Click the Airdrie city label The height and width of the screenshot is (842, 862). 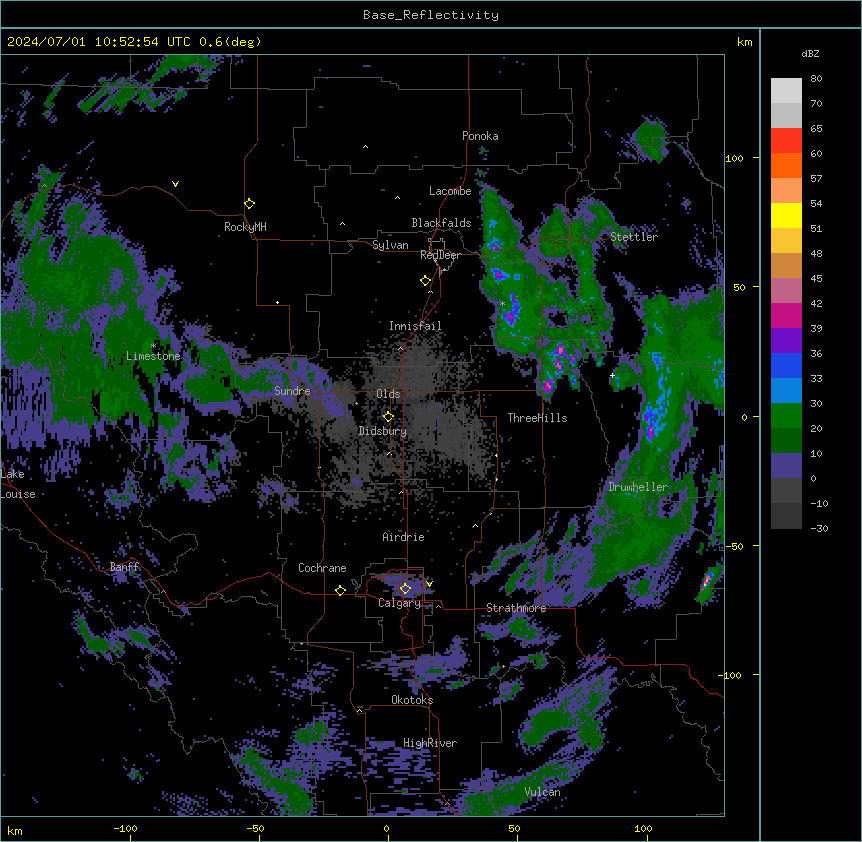click(403, 537)
